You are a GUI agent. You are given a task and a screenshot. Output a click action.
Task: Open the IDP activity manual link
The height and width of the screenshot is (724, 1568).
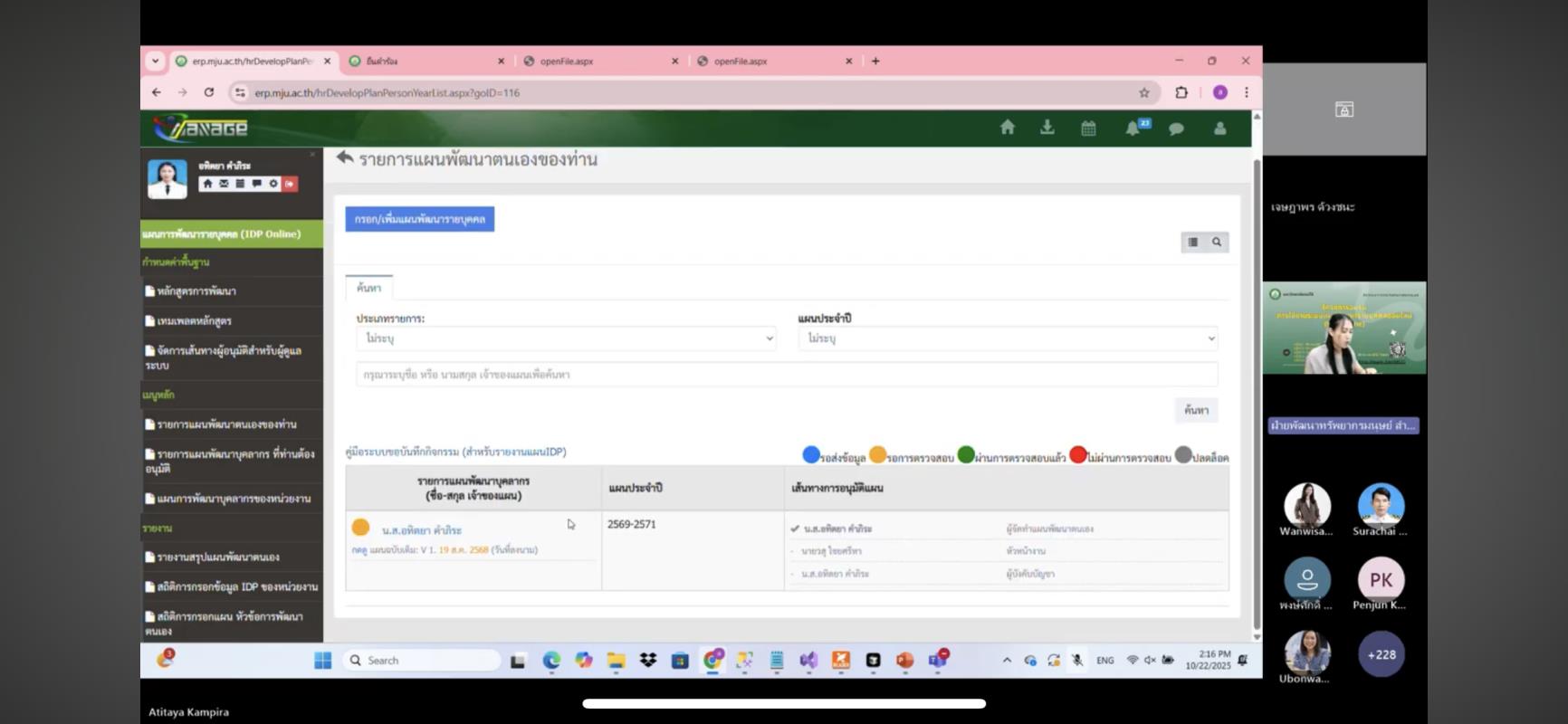click(x=455, y=452)
